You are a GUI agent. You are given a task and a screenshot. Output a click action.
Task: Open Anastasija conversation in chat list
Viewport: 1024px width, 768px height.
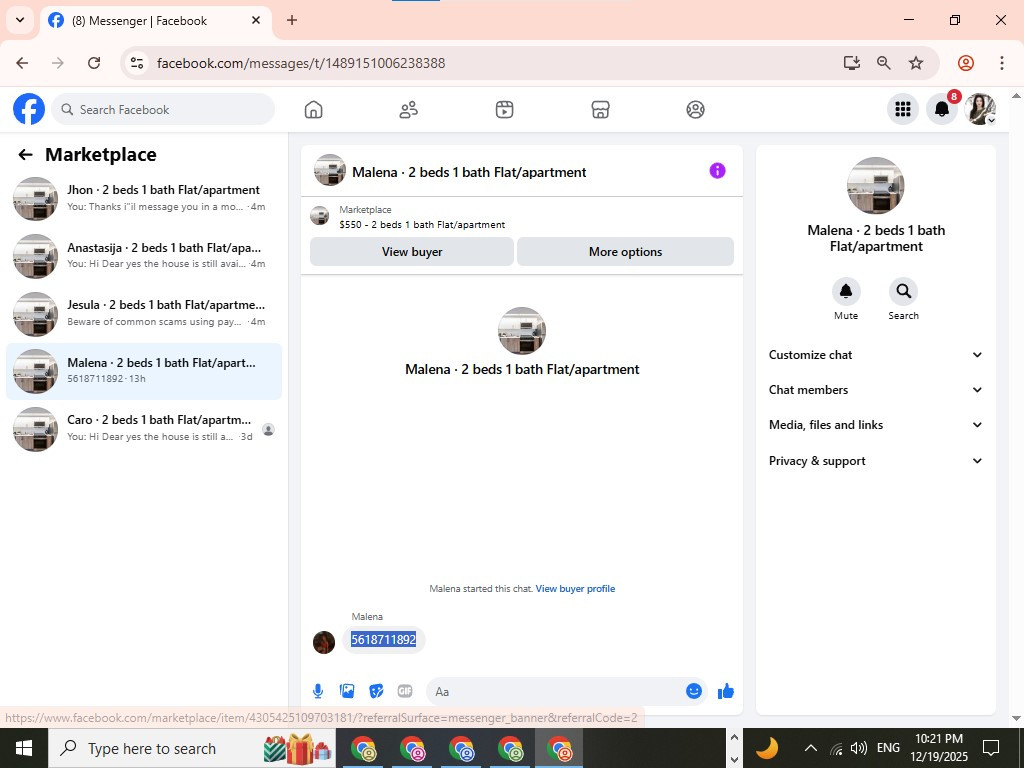click(x=144, y=256)
